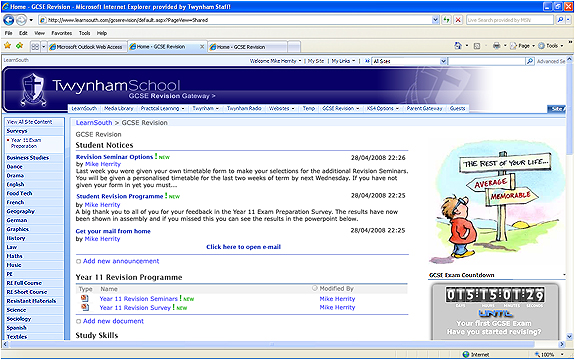Viewport: 575px width, 360px height.
Task: Click the green Refresh page icon
Action: click(446, 20)
